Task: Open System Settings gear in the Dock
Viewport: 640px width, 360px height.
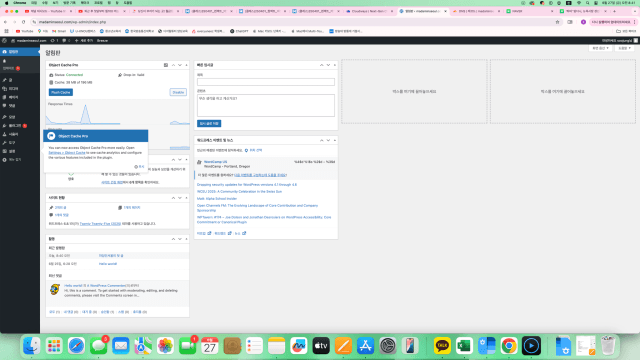Action: point(388,346)
